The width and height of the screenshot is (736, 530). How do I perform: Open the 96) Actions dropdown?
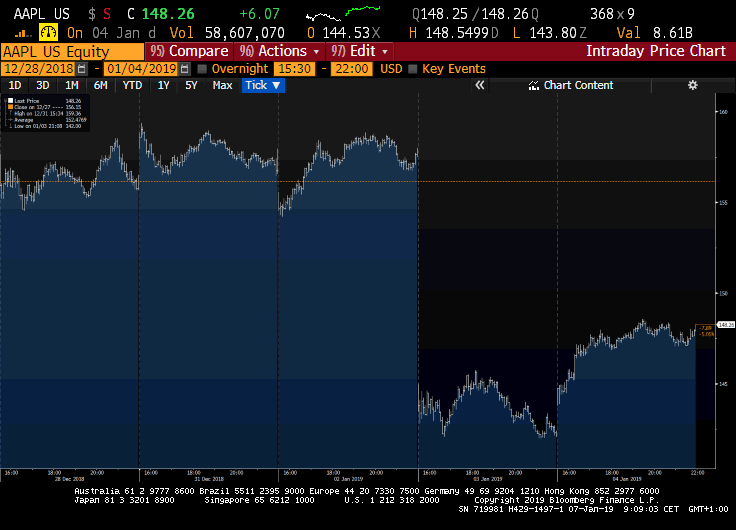coord(280,51)
